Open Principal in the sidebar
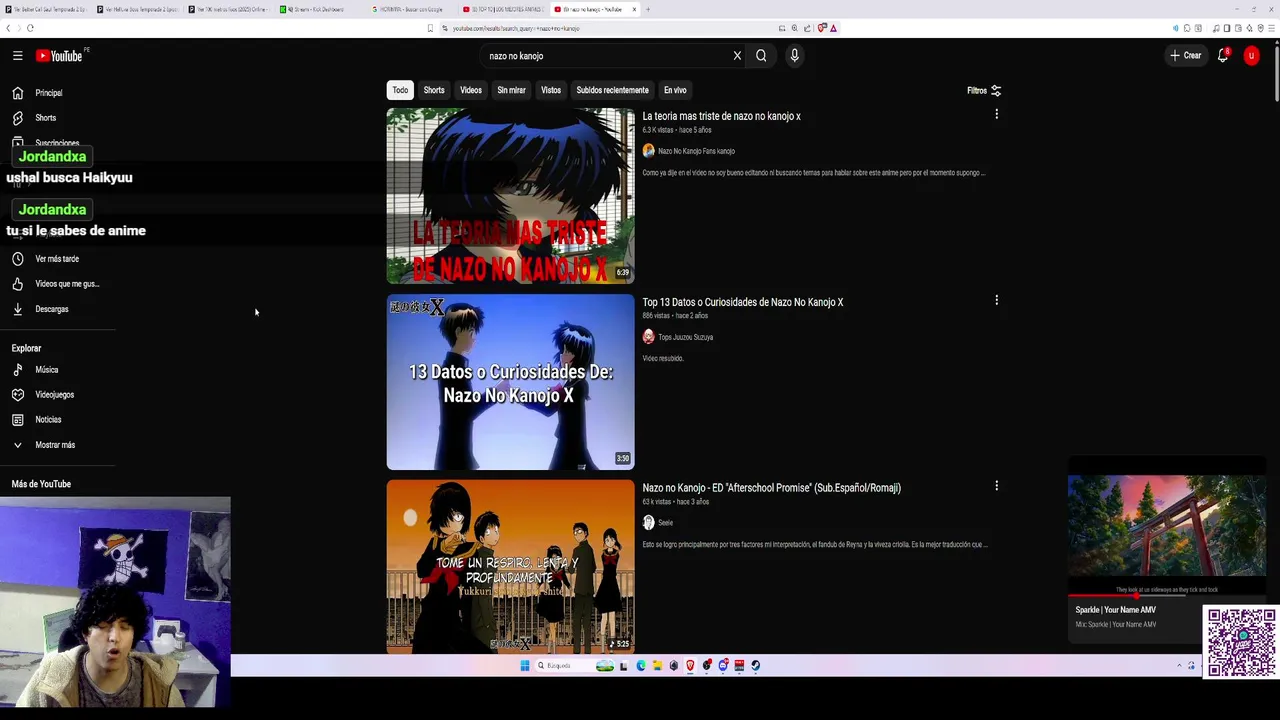1280x720 pixels. click(x=49, y=93)
